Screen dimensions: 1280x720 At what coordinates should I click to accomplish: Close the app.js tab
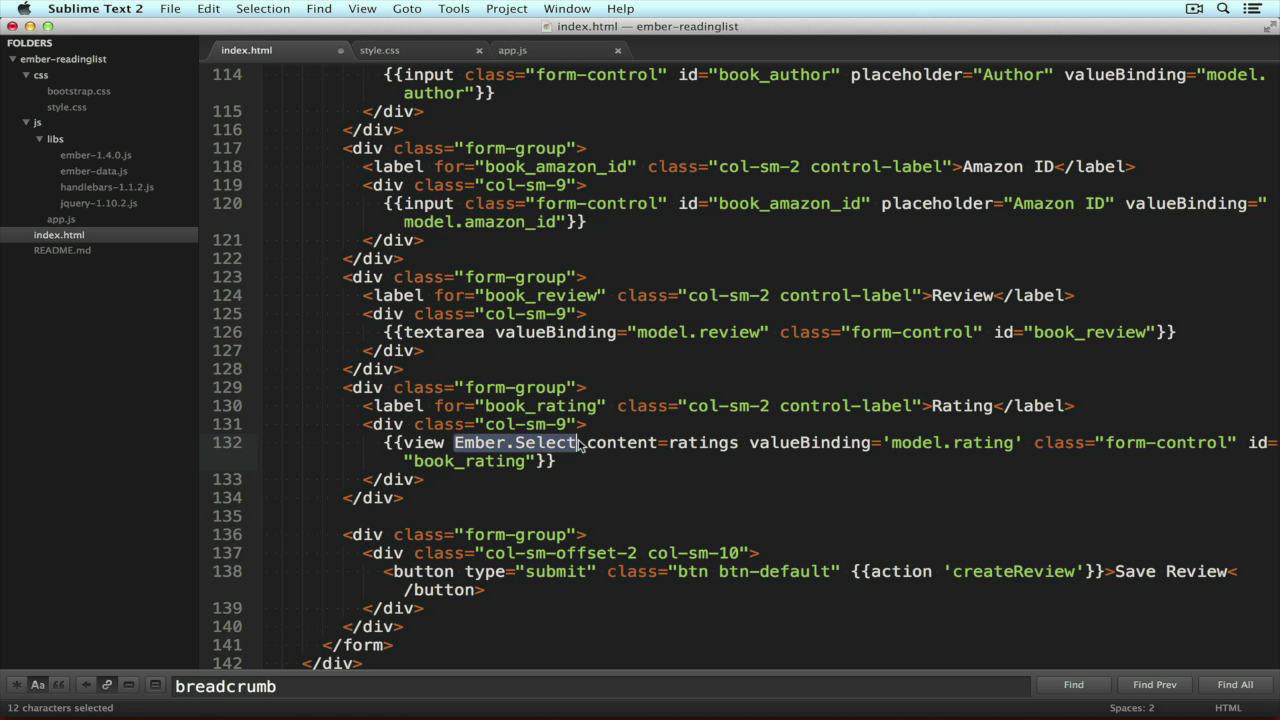pyautogui.click(x=618, y=50)
